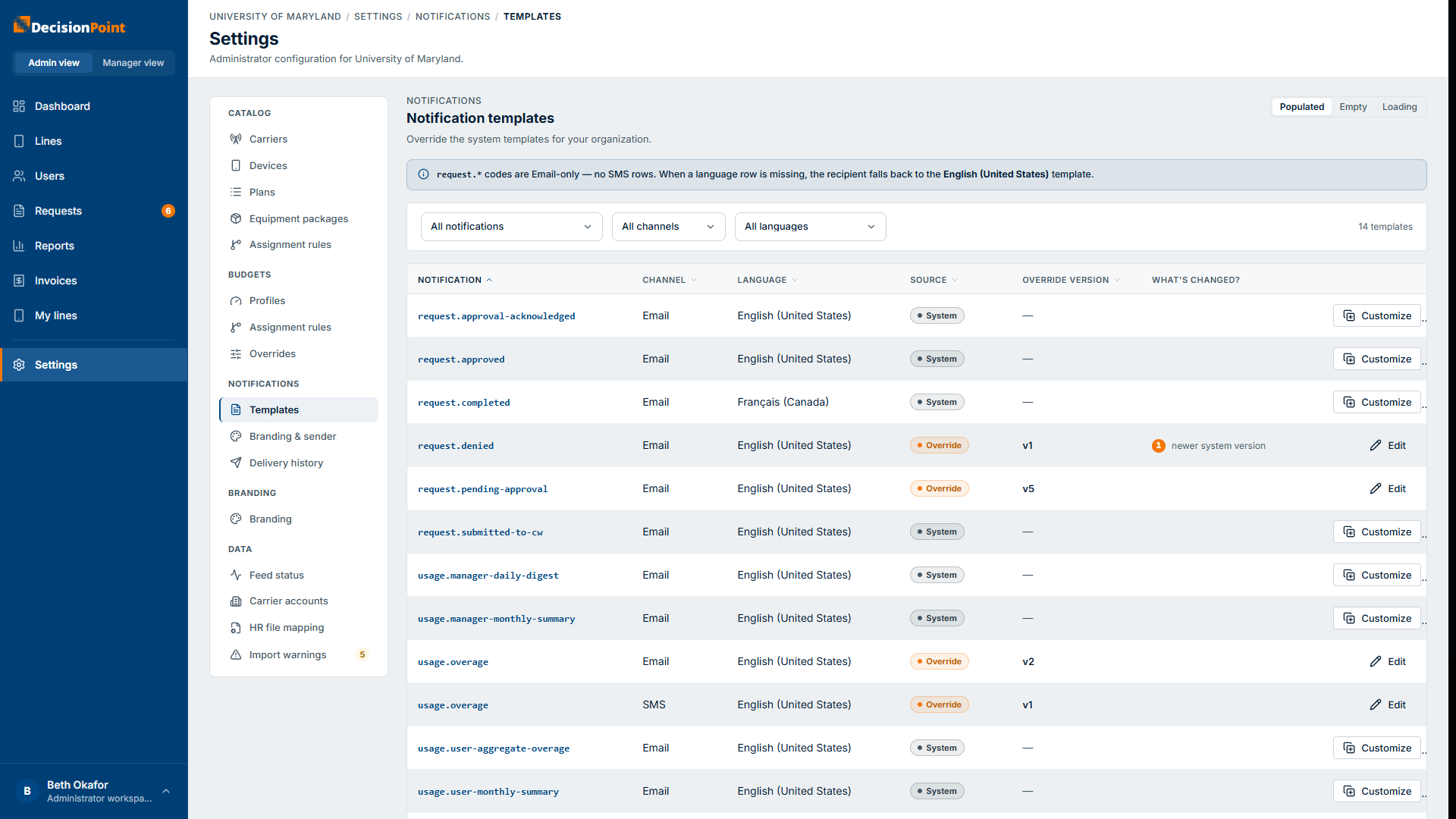This screenshot has height=819, width=1456.
Task: Click the Requests document icon
Action: 19,211
